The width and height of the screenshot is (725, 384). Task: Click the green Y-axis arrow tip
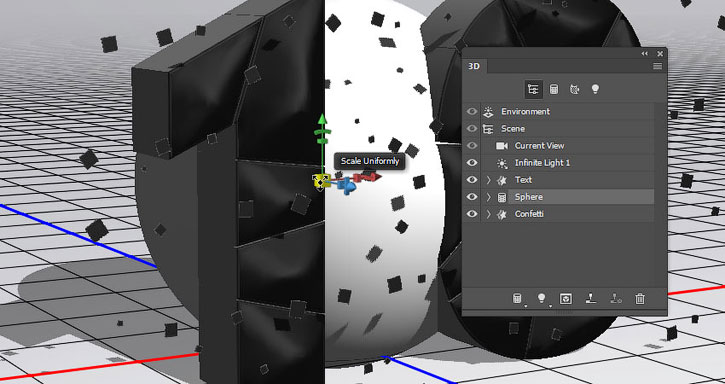(x=322, y=119)
